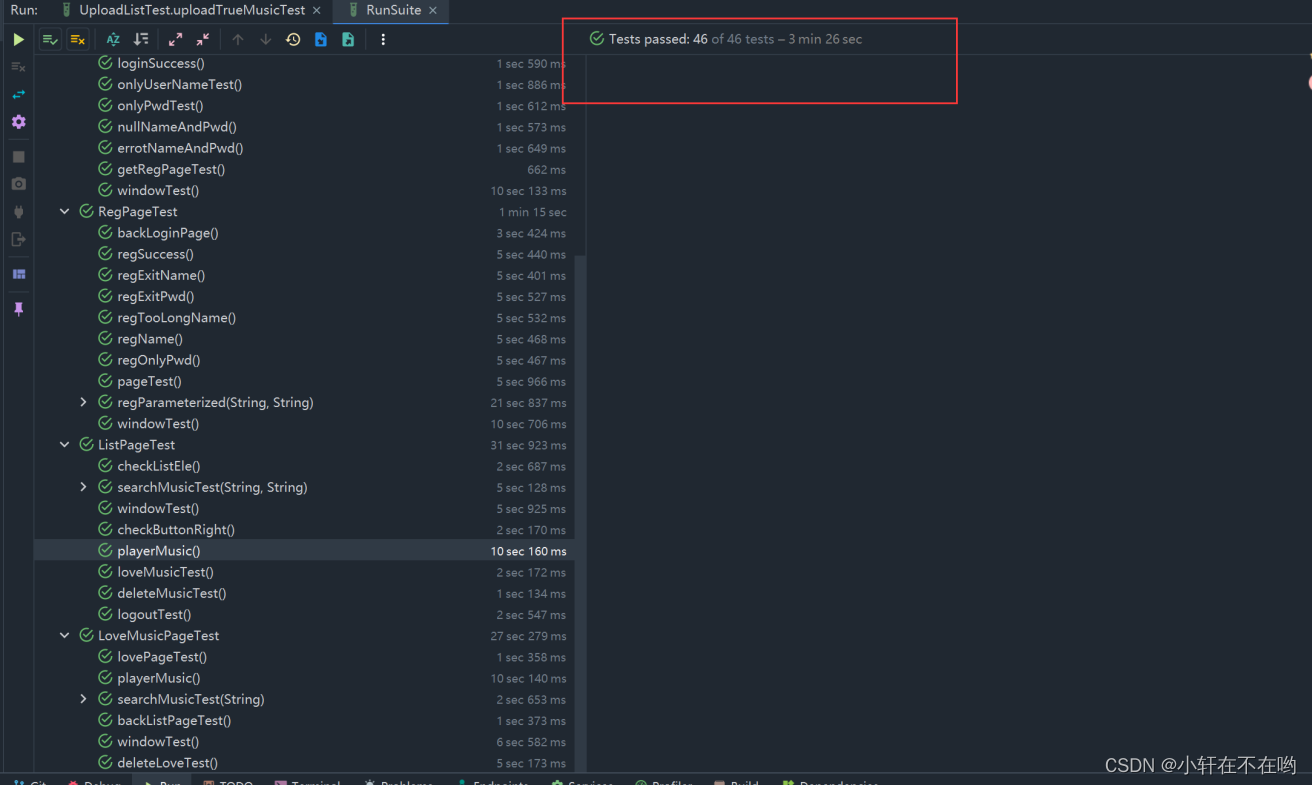The width and height of the screenshot is (1312, 785).
Task: Open the test history clock icon
Action: tap(293, 39)
